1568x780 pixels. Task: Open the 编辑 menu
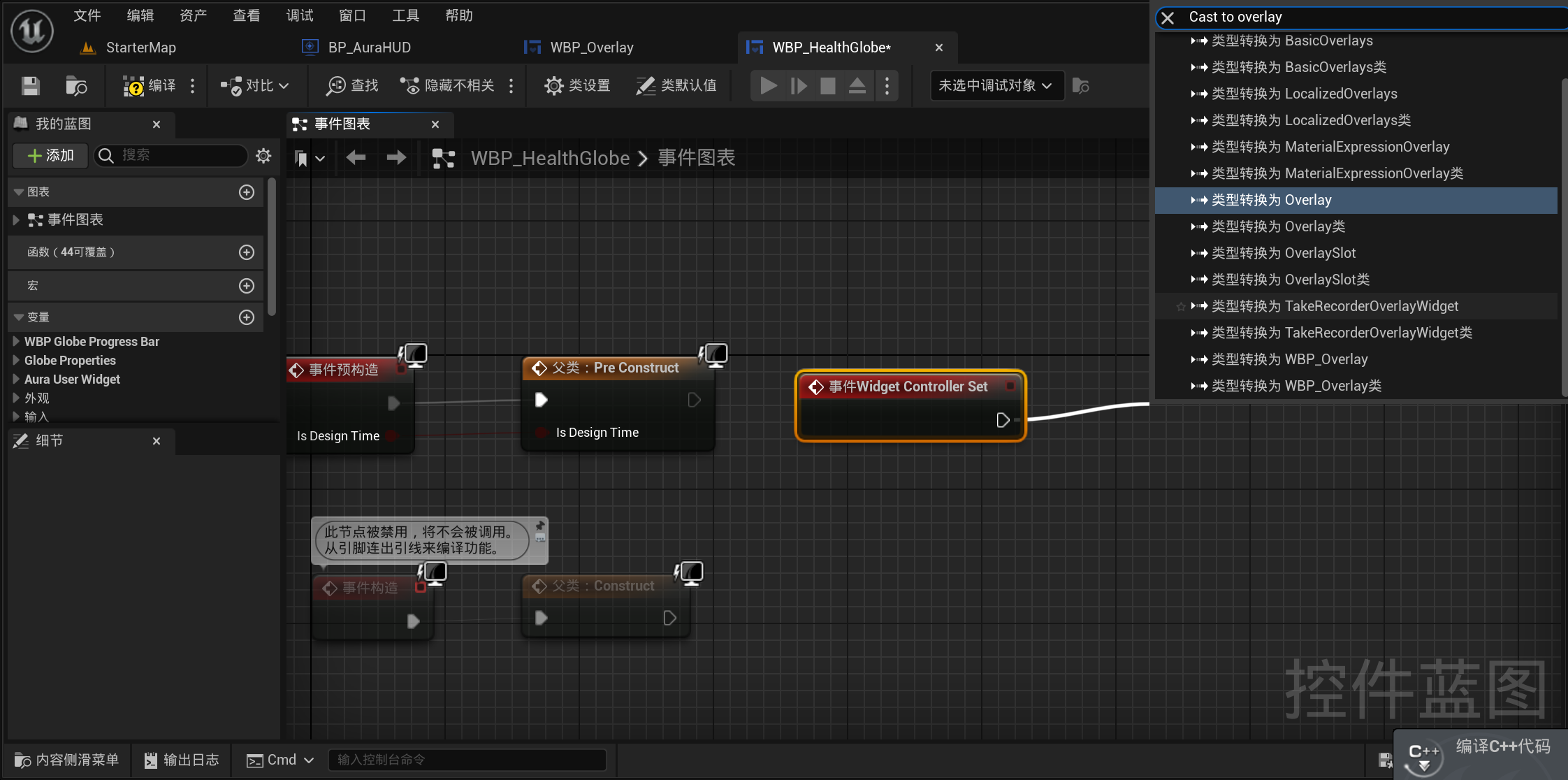coord(140,15)
